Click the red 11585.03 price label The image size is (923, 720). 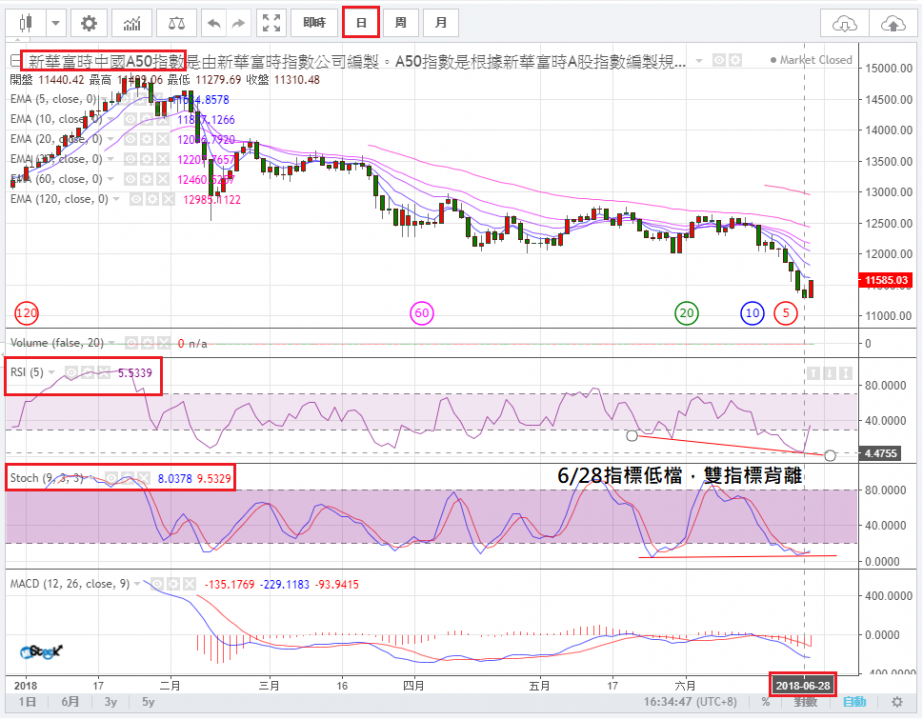886,280
